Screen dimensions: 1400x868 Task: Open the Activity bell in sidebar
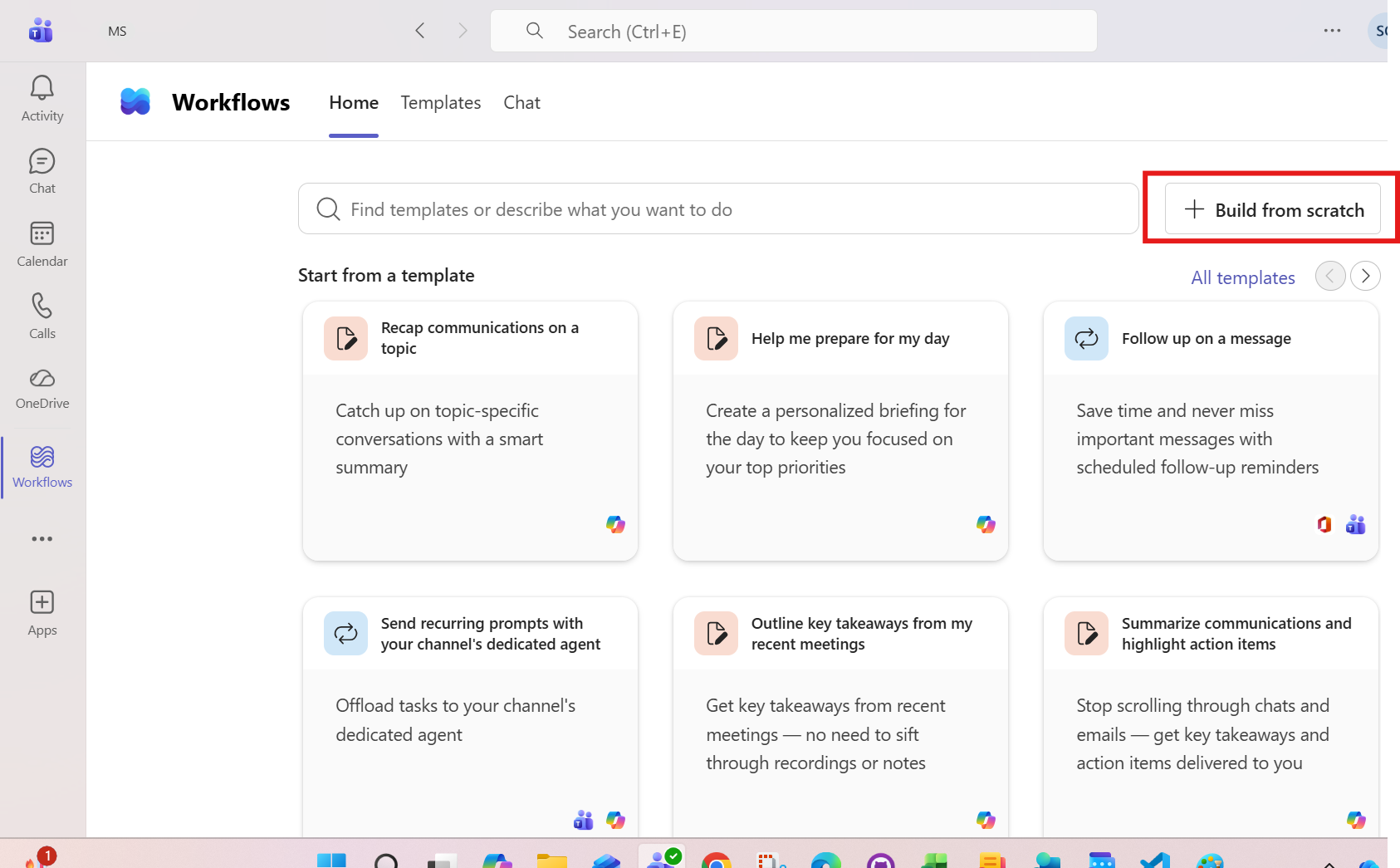(42, 99)
